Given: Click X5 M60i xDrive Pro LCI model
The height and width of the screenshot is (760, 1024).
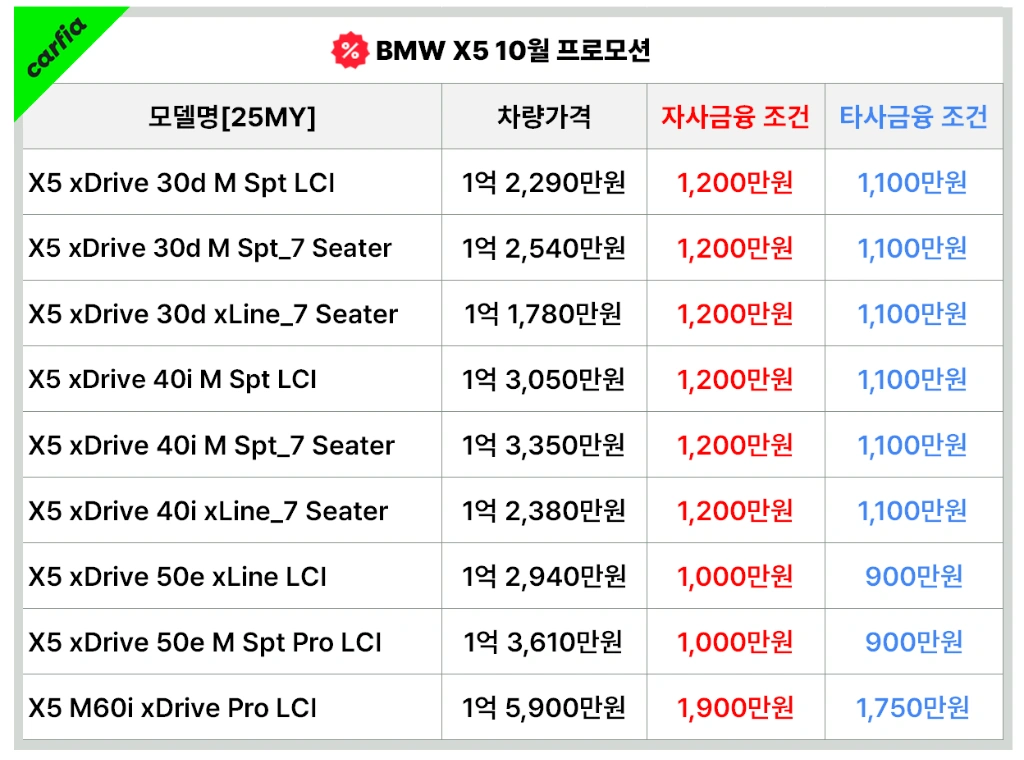Looking at the screenshot, I should [172, 709].
